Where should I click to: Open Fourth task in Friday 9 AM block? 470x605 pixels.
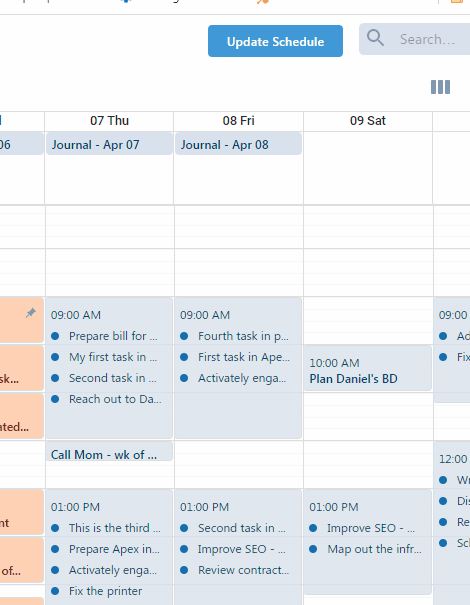pyautogui.click(x=243, y=336)
